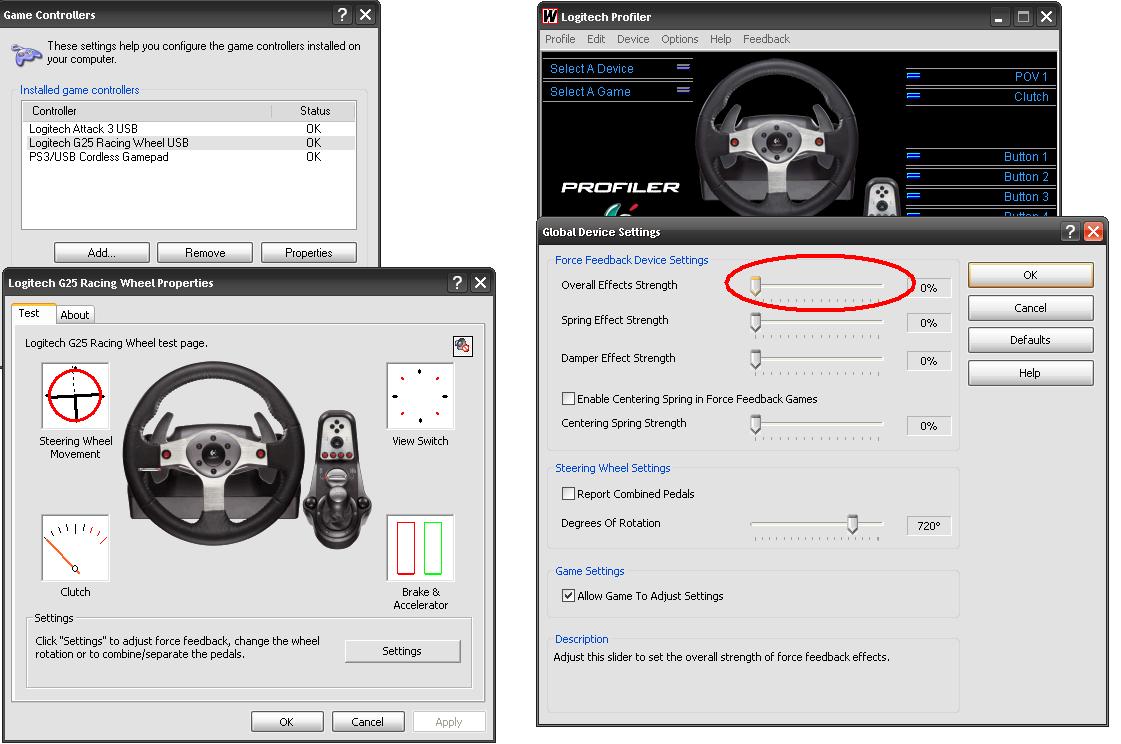Screen dimensions: 1121x744
Task: Select PS3/USB Cordless Gamepad row
Action: (x=189, y=157)
